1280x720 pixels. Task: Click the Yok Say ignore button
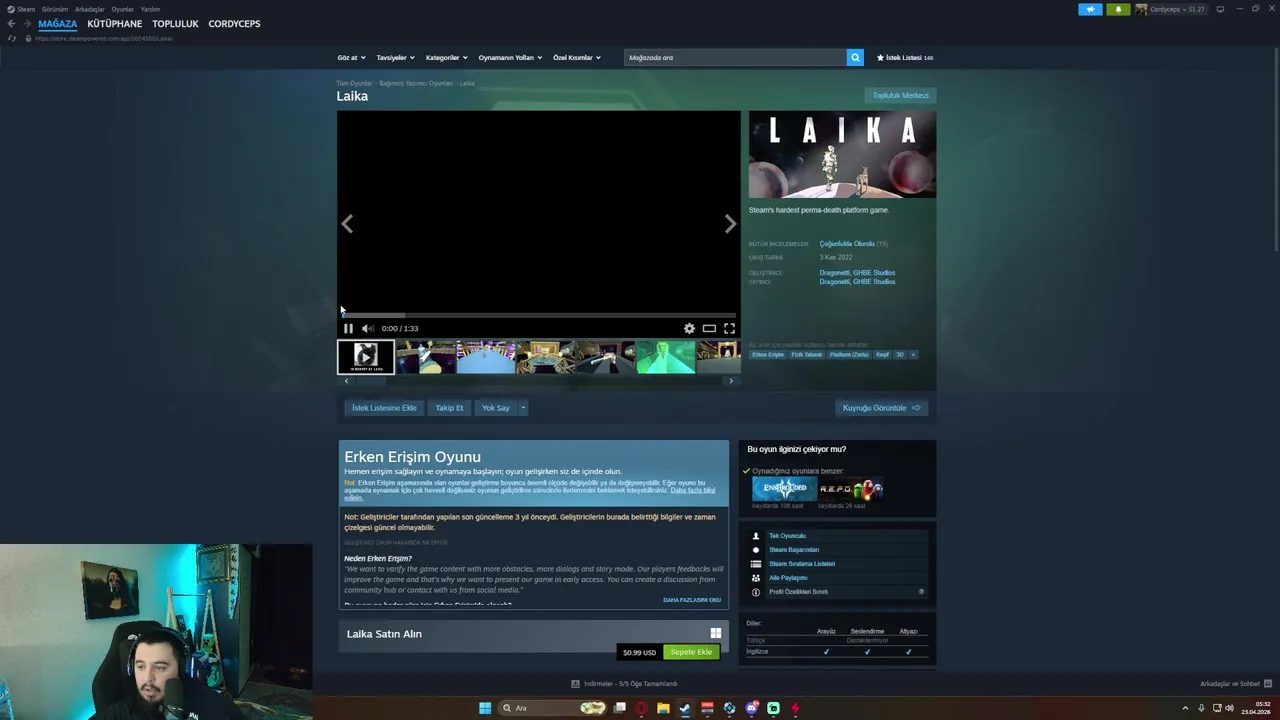pos(496,407)
